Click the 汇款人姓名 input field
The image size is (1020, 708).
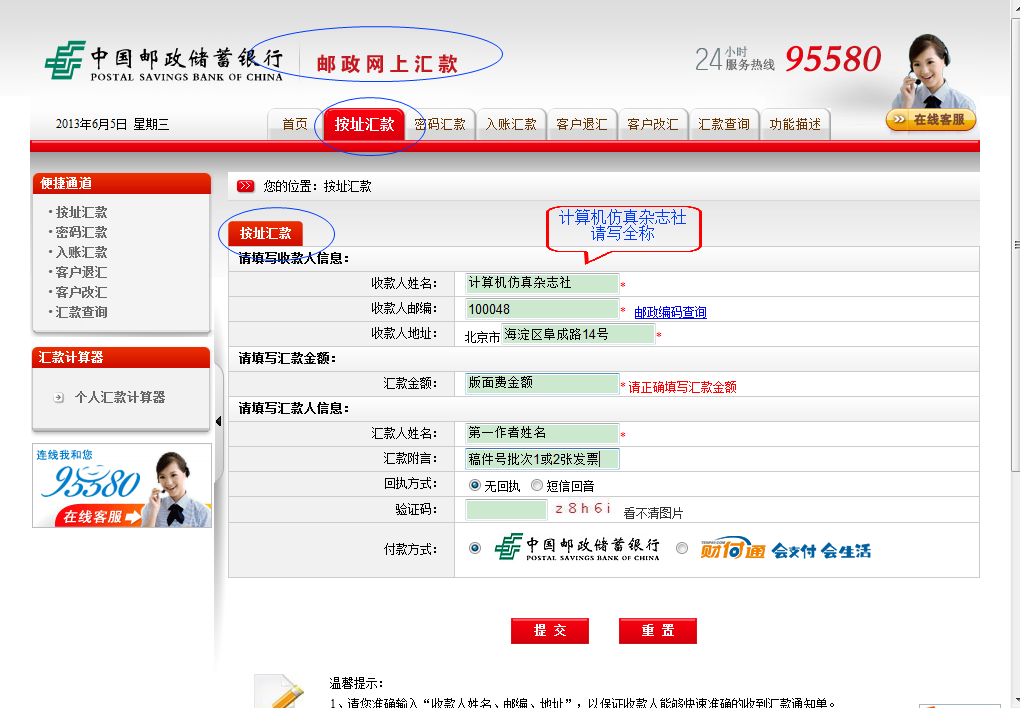pyautogui.click(x=542, y=433)
